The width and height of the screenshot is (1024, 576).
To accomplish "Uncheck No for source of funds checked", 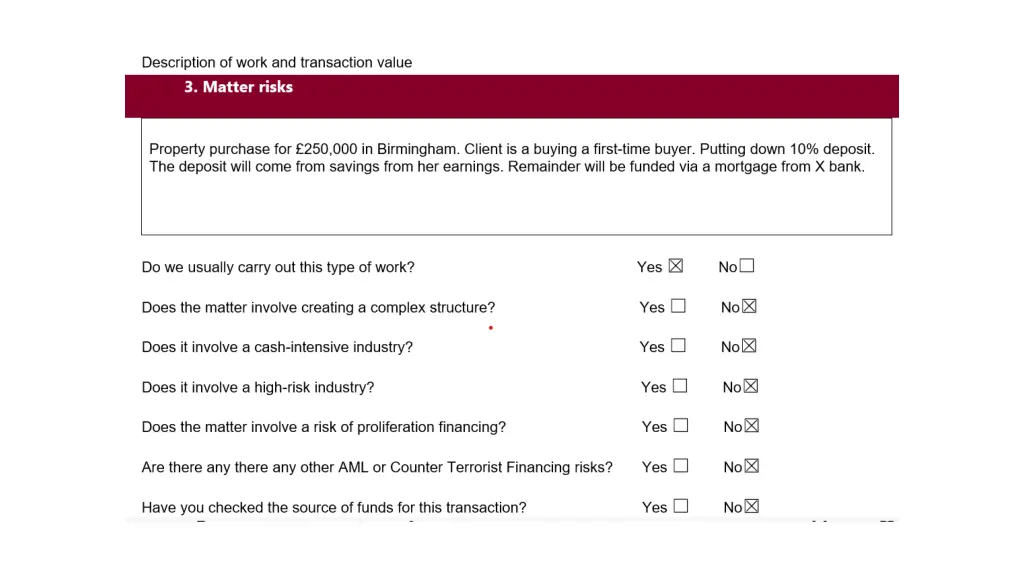I will click(752, 506).
